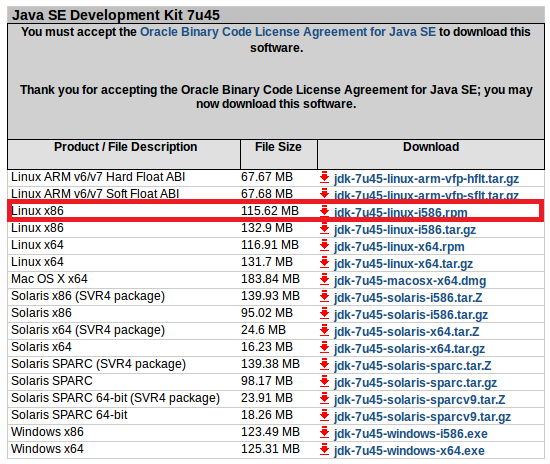Download jdk-7u45-linux-x64.tar.gz link

tap(403, 264)
